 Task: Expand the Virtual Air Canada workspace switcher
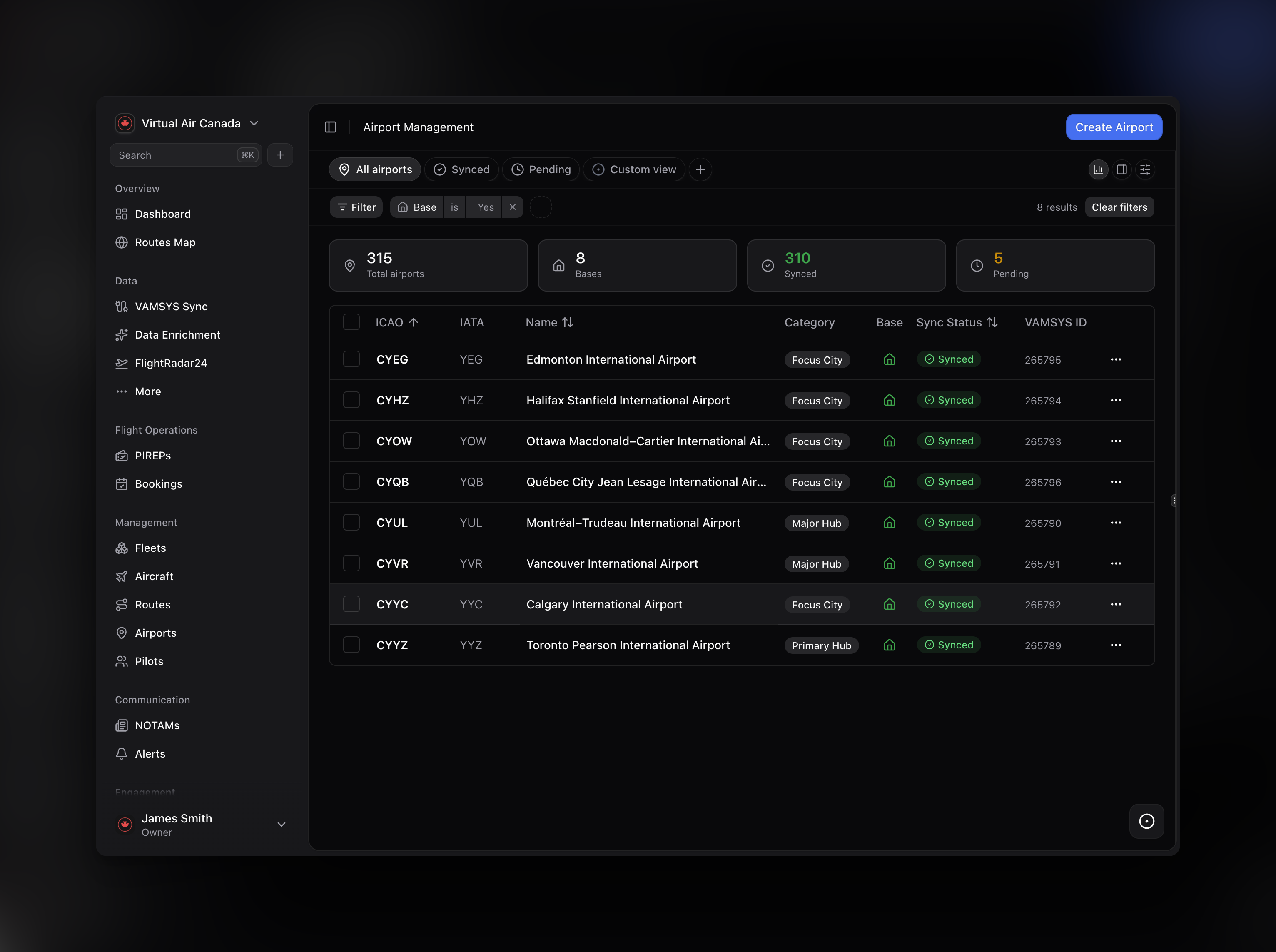click(x=187, y=123)
